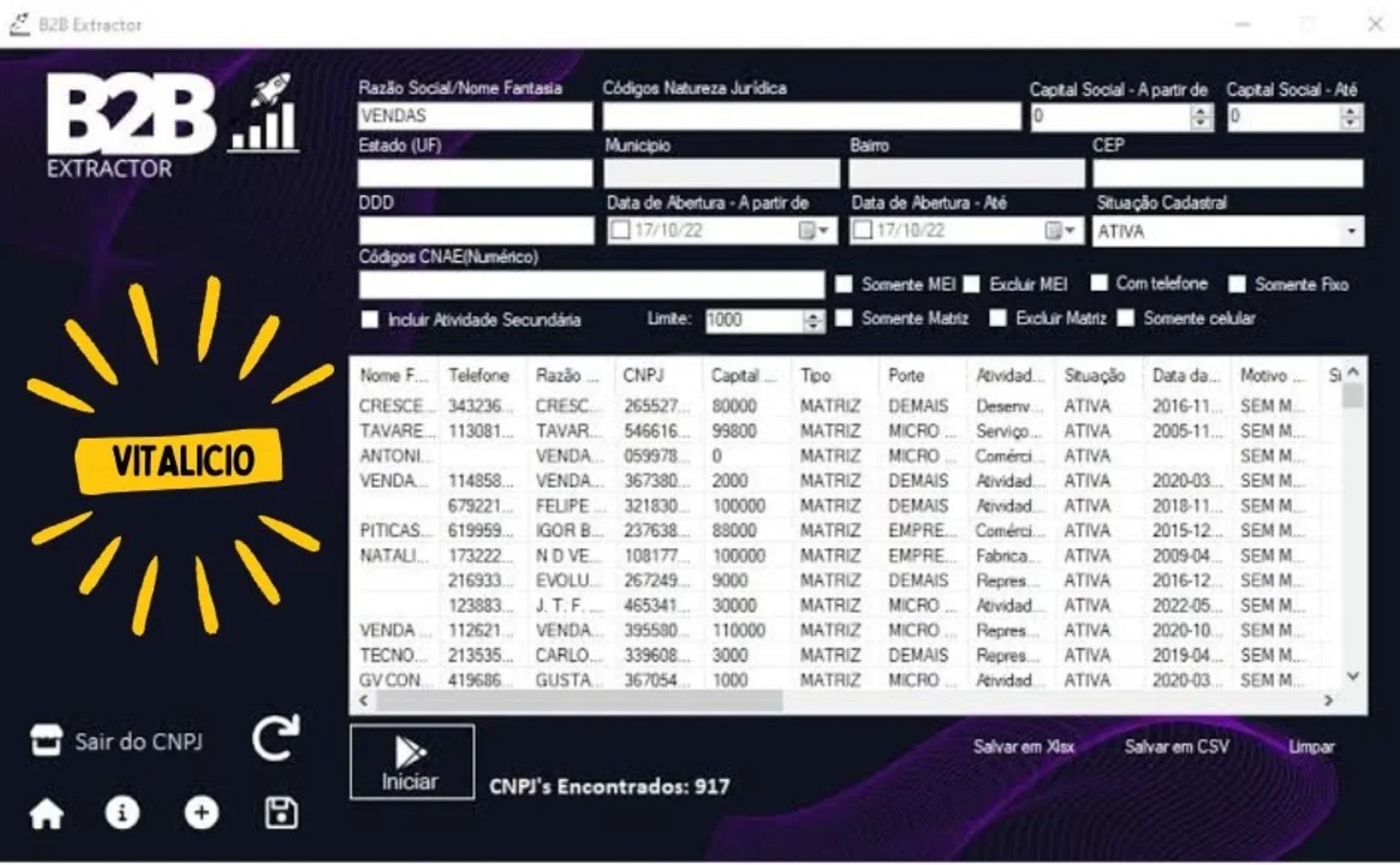Image resolution: width=1400 pixels, height=865 pixels.
Task: Click Salvar em Xlsx
Action: (1023, 747)
